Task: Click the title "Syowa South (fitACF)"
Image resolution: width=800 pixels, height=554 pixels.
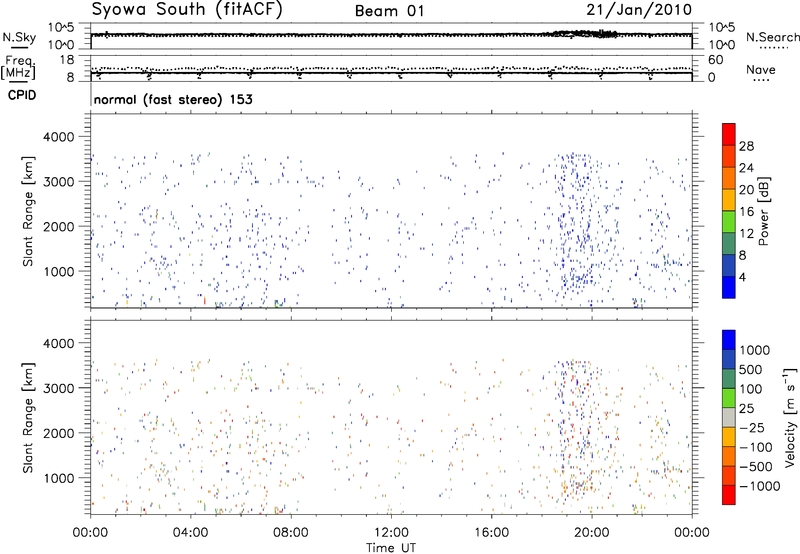Action: 186,10
